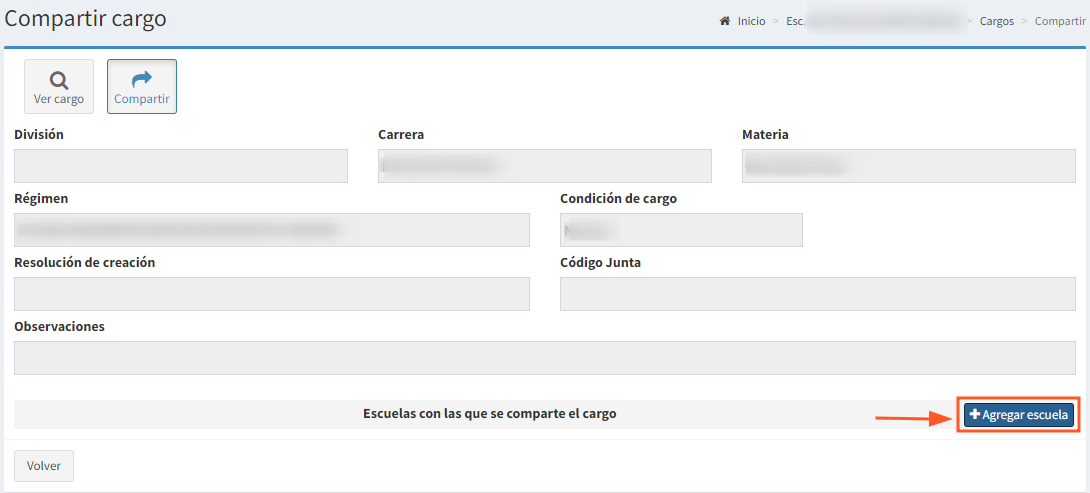Image resolution: width=1090 pixels, height=493 pixels.
Task: Focus the Carrera field
Action: click(x=545, y=166)
